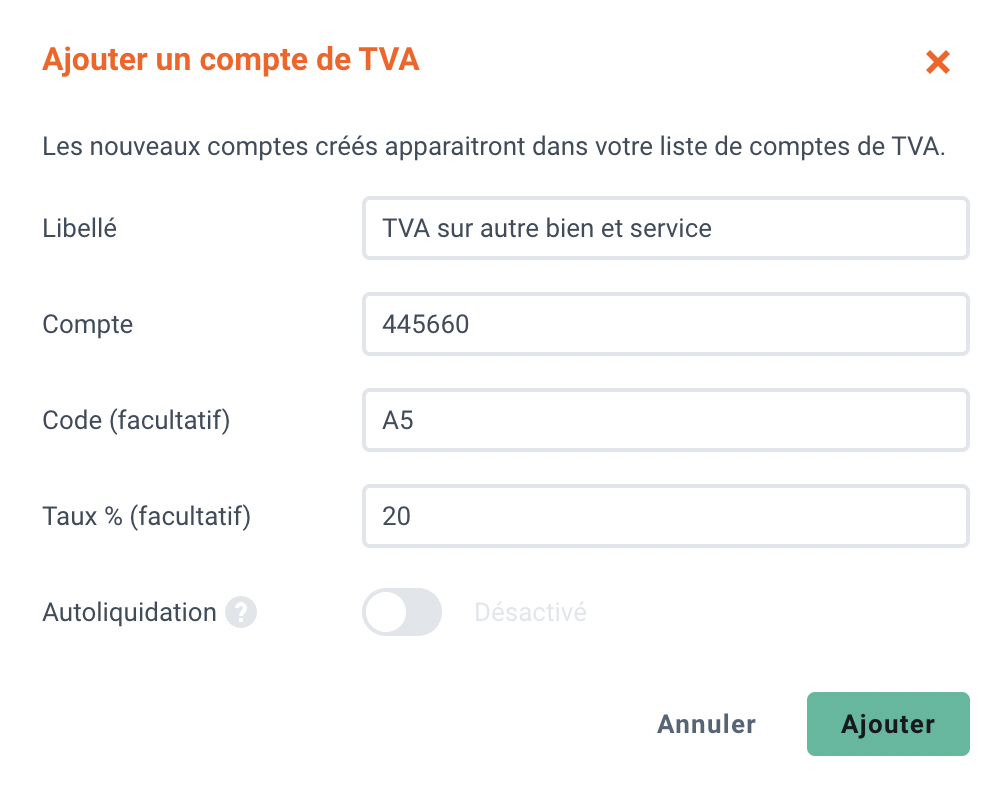Focus the Libellé input field
This screenshot has height=786, width=1008.
(665, 228)
